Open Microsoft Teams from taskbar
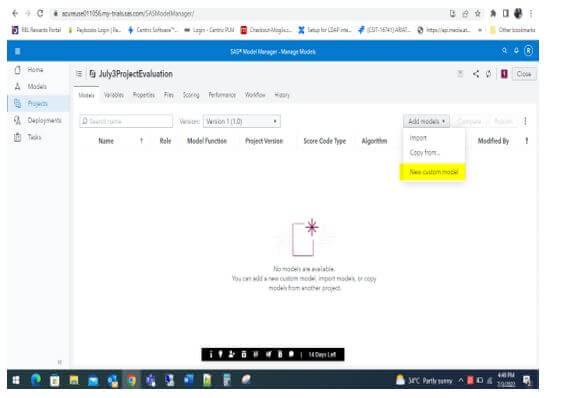The width and height of the screenshot is (567, 398). point(151,380)
